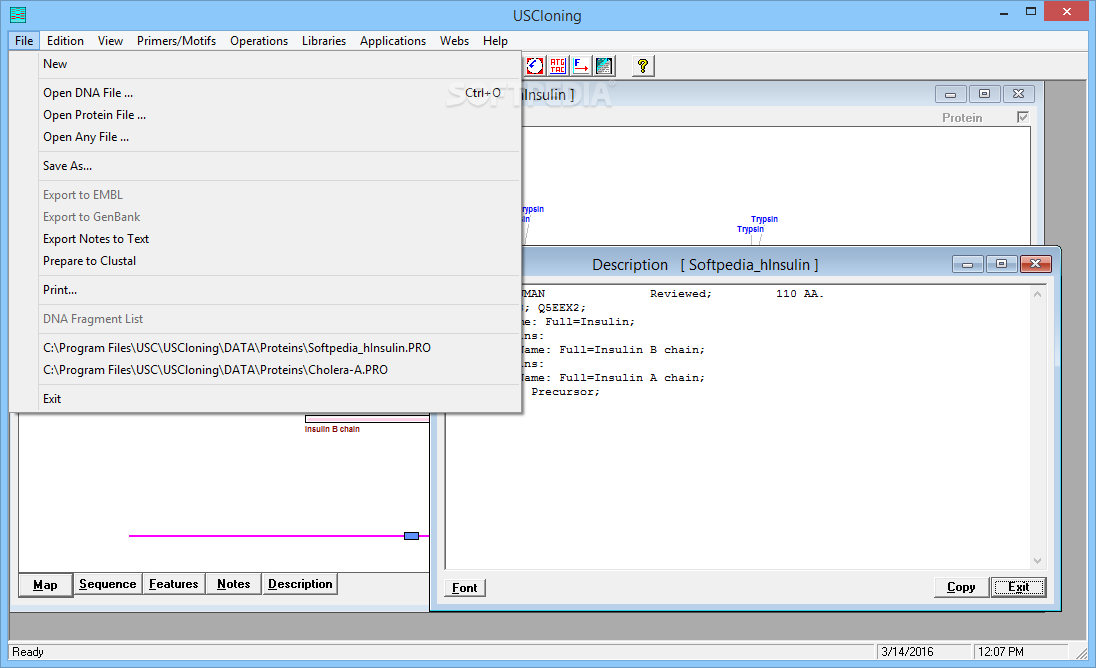Toggle the Protein checkbox
The height and width of the screenshot is (668, 1096).
(x=1023, y=117)
